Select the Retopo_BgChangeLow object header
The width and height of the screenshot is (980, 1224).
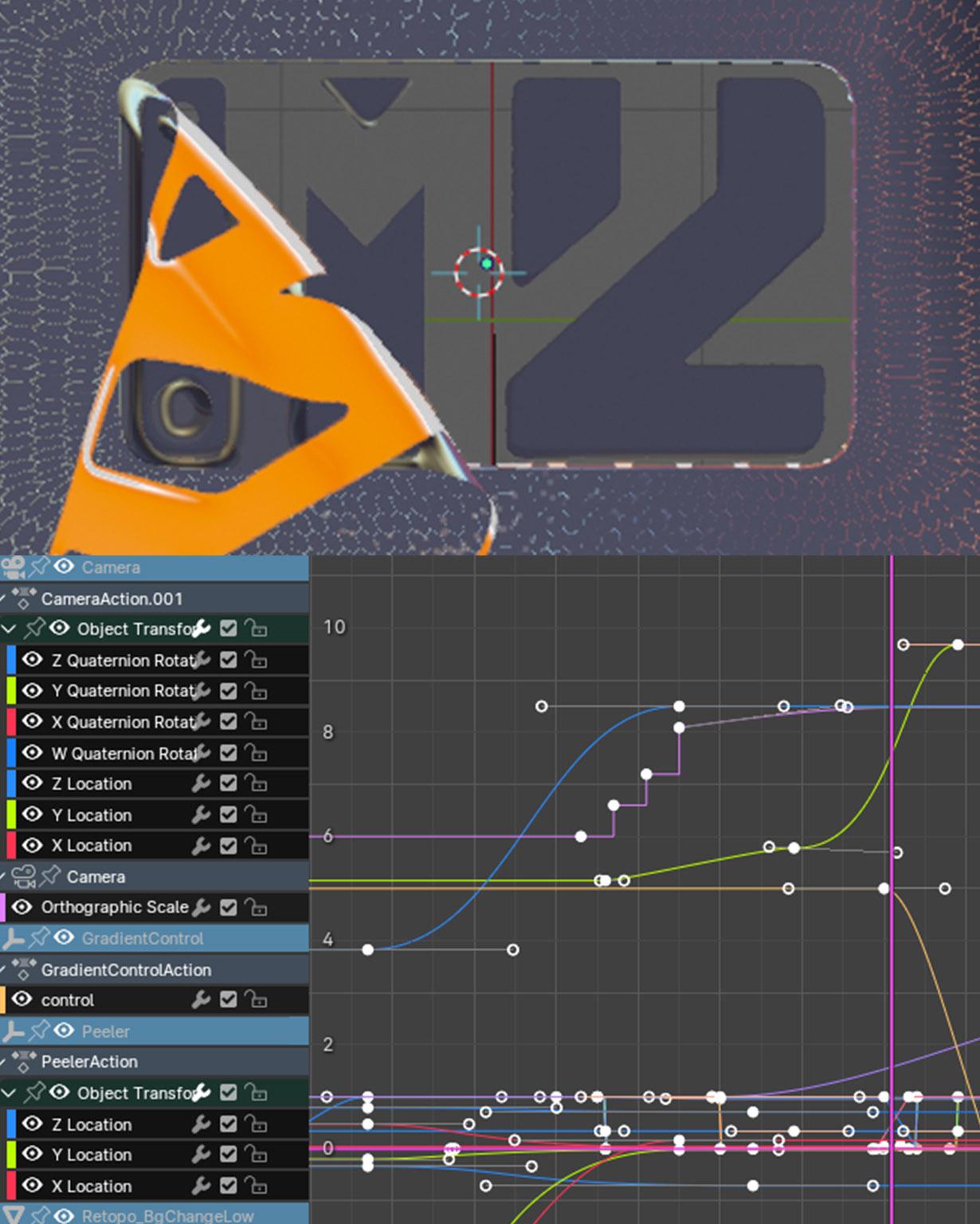[x=154, y=1214]
